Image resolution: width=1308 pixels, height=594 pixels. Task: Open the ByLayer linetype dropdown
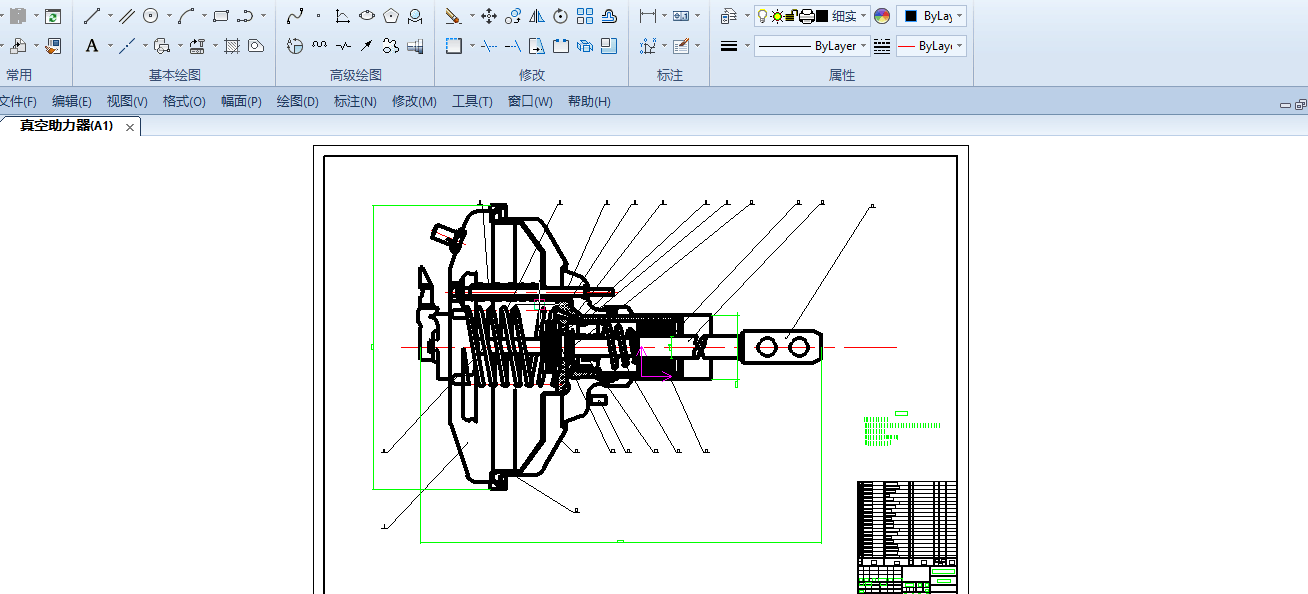tap(812, 46)
